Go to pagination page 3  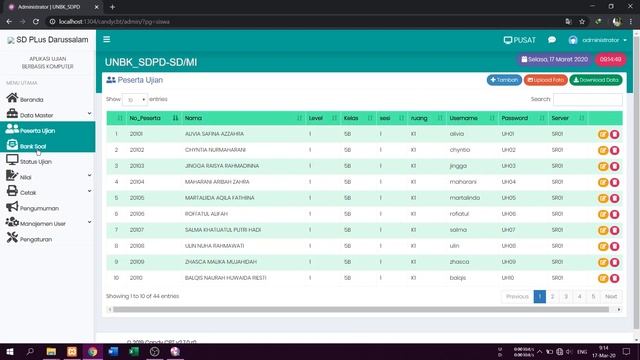tap(566, 296)
